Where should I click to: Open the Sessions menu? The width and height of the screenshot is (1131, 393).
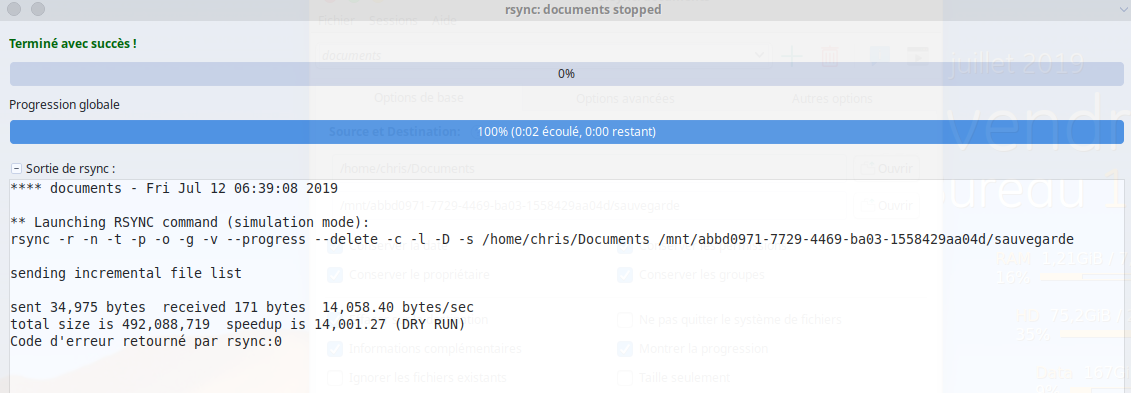pos(393,20)
